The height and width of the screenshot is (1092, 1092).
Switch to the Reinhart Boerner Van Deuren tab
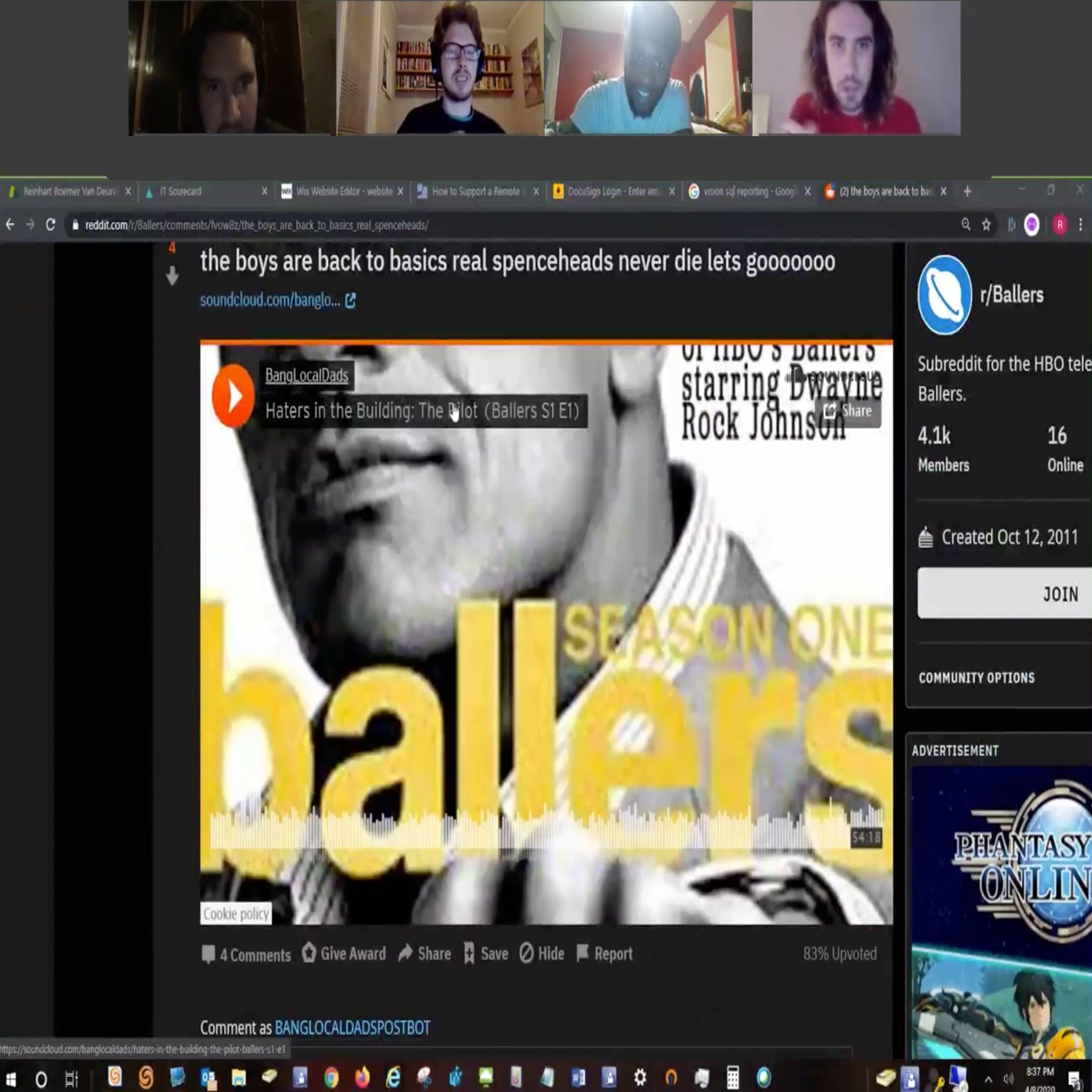(70, 191)
